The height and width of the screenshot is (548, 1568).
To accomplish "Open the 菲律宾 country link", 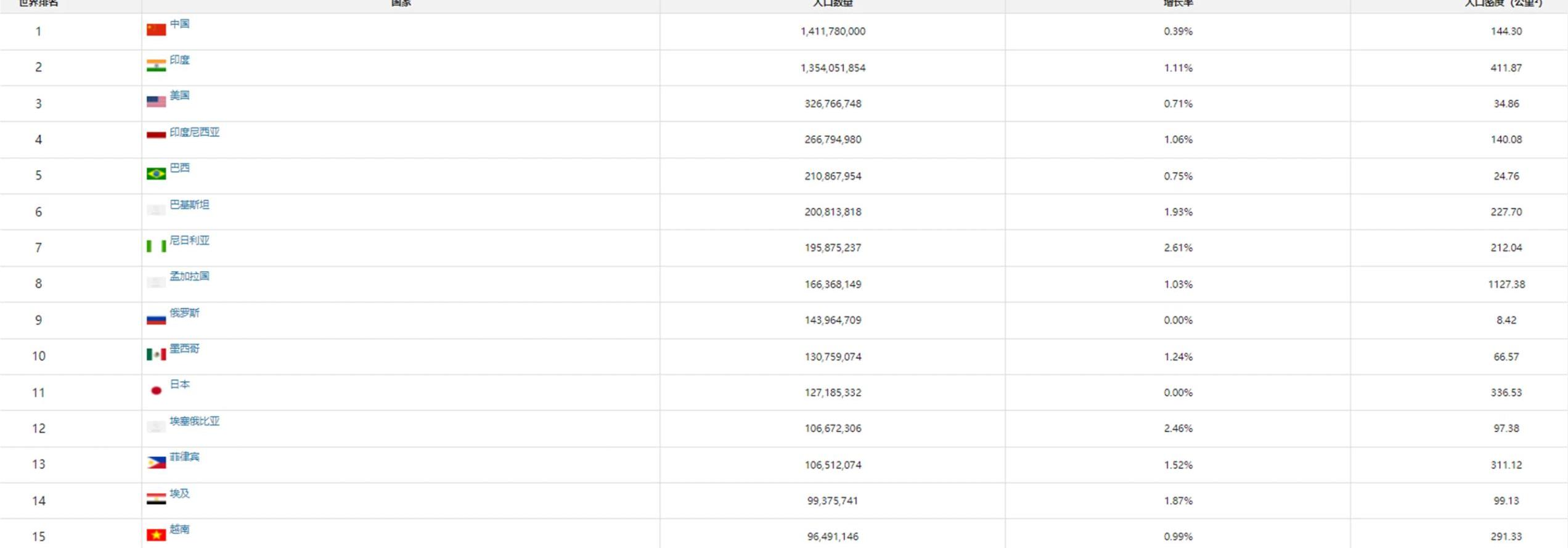I will [184, 457].
